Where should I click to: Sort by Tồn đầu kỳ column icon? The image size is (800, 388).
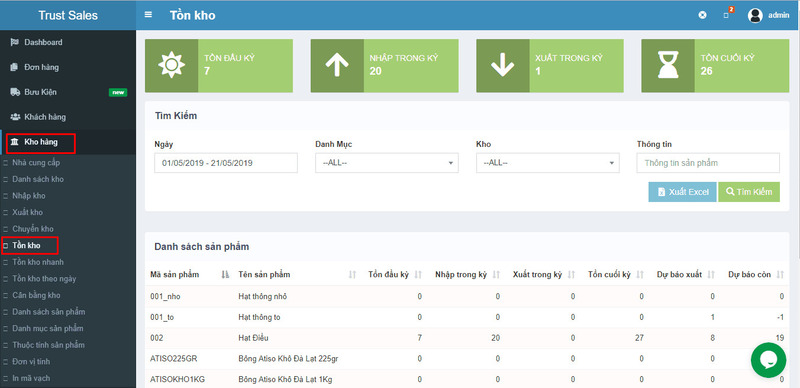(x=418, y=275)
